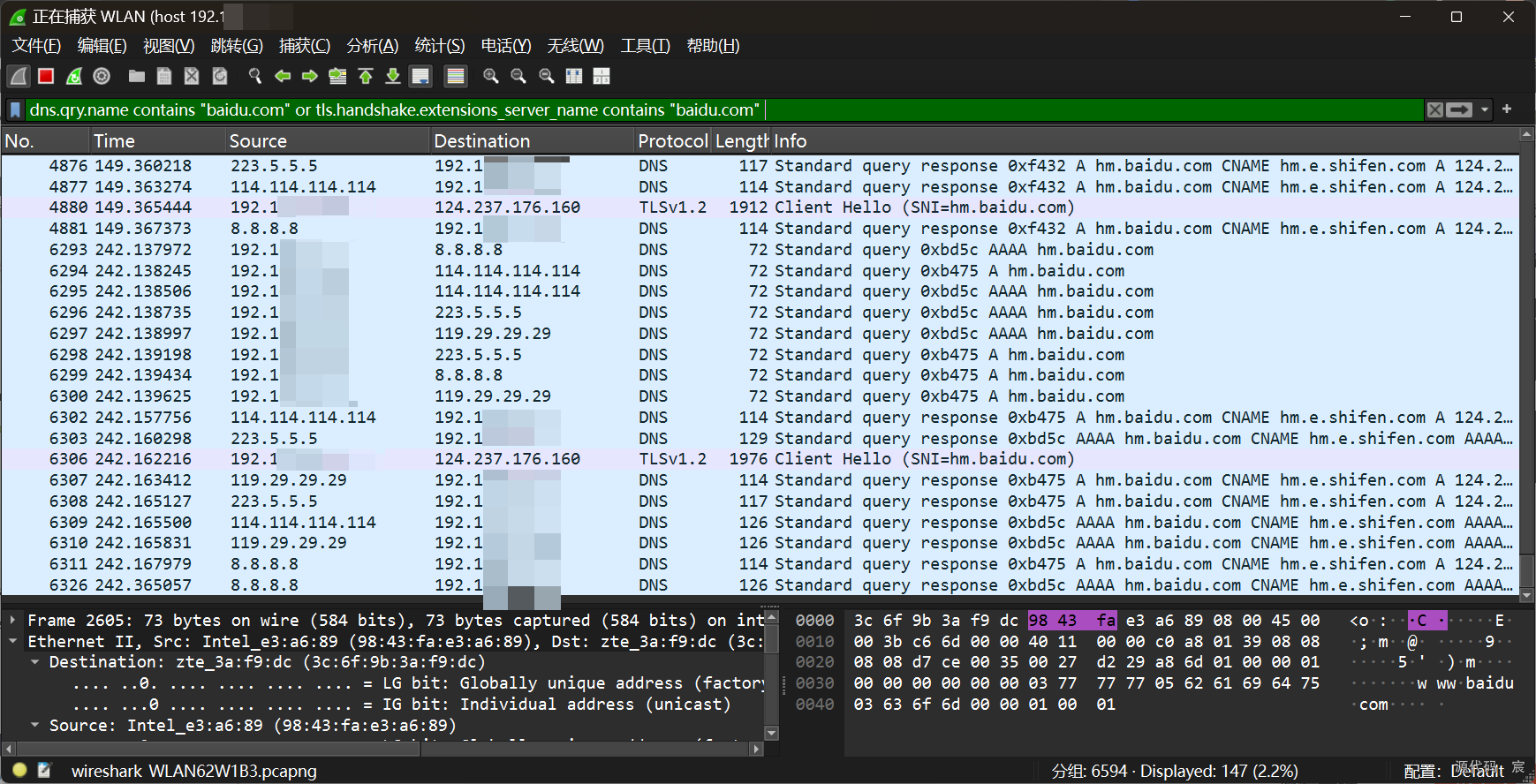Collapse the Destination zte_3a:f9:dc node
The height and width of the screenshot is (784, 1536).
point(34,662)
